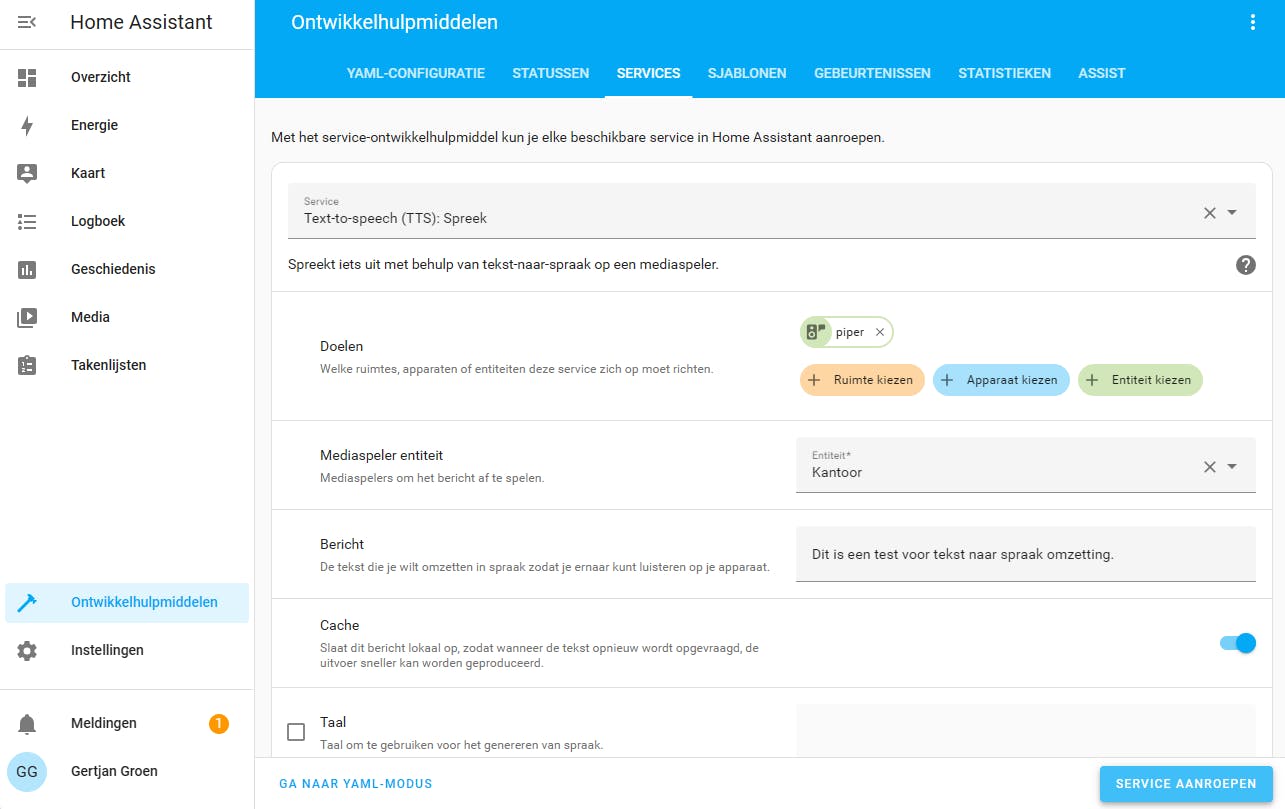Image resolution: width=1285 pixels, height=809 pixels.
Task: Click the empty Taal input field
Action: tap(1025, 731)
